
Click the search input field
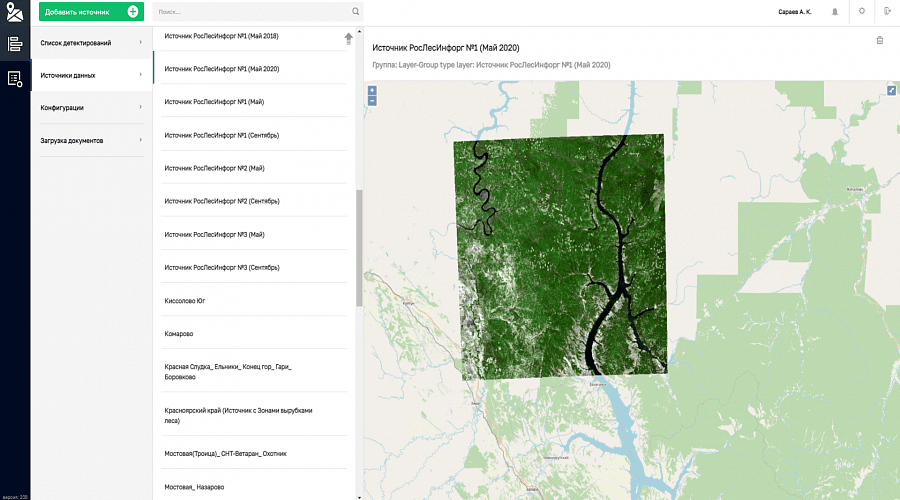tap(250, 12)
